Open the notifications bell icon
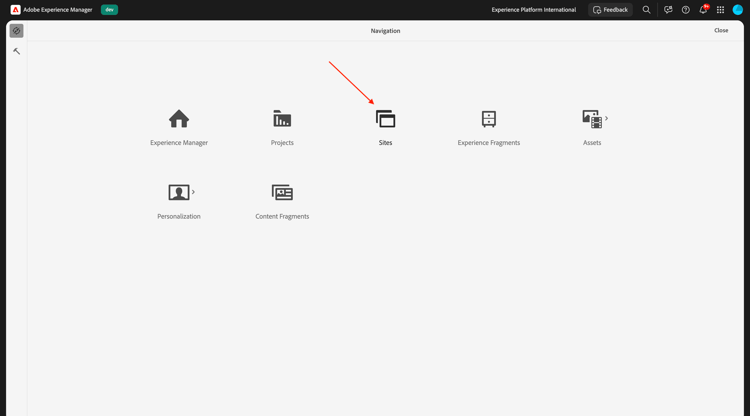 pos(703,10)
